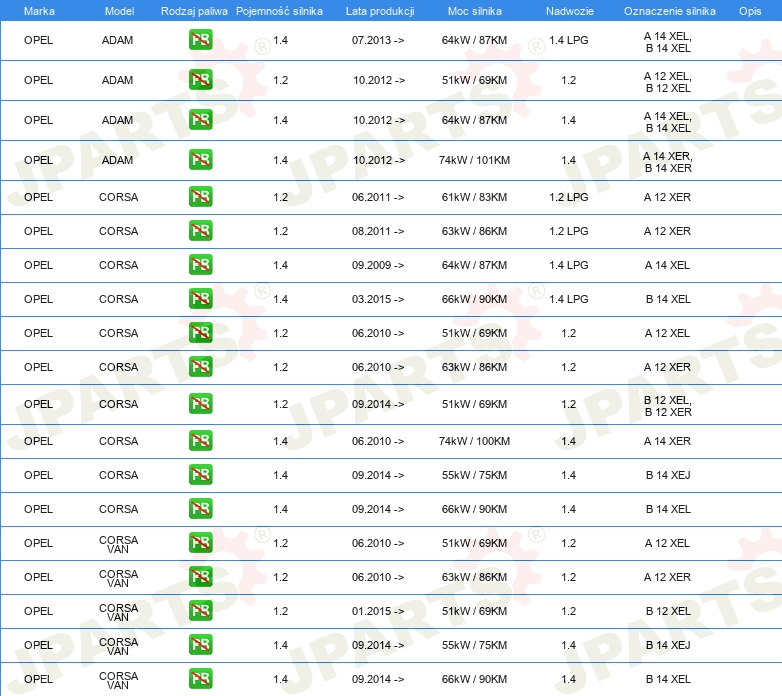
Task: Click the fuel icon in the CORSA 08.2011 row
Action: [x=200, y=230]
